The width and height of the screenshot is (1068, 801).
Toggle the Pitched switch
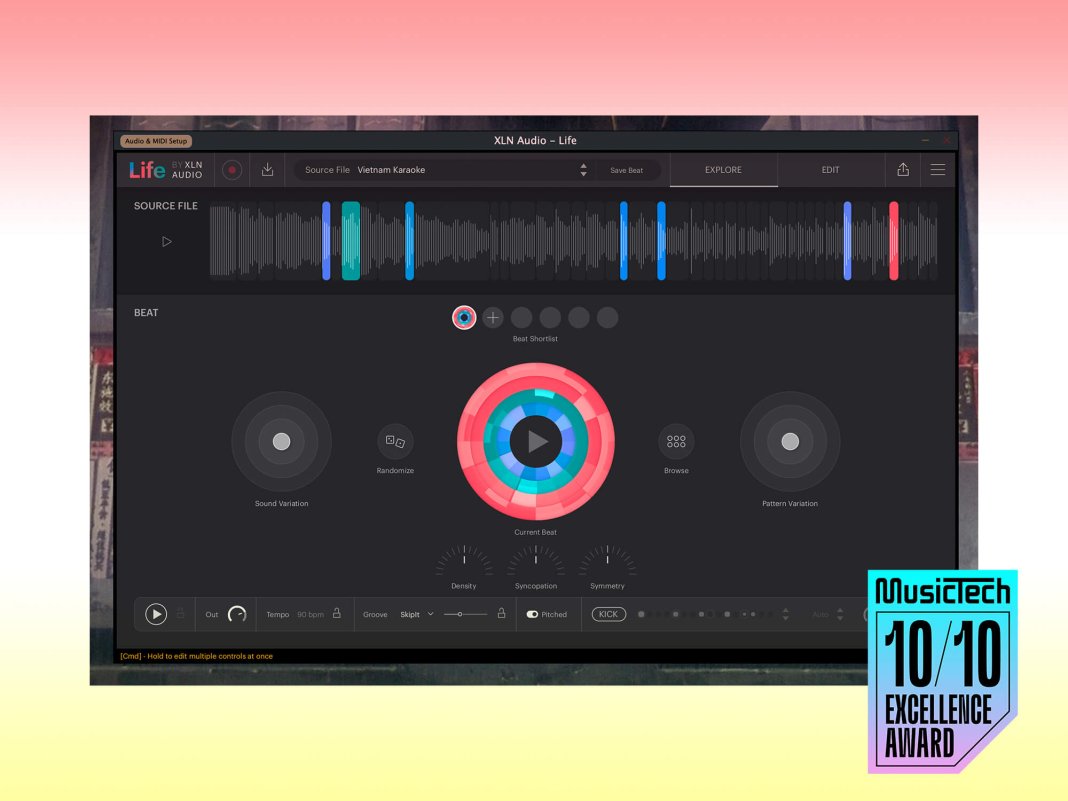click(533, 614)
